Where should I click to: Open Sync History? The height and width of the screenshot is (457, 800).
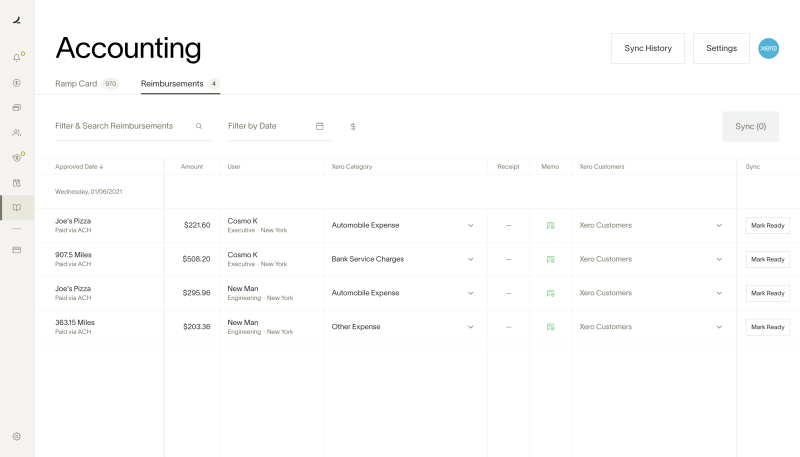pos(648,48)
